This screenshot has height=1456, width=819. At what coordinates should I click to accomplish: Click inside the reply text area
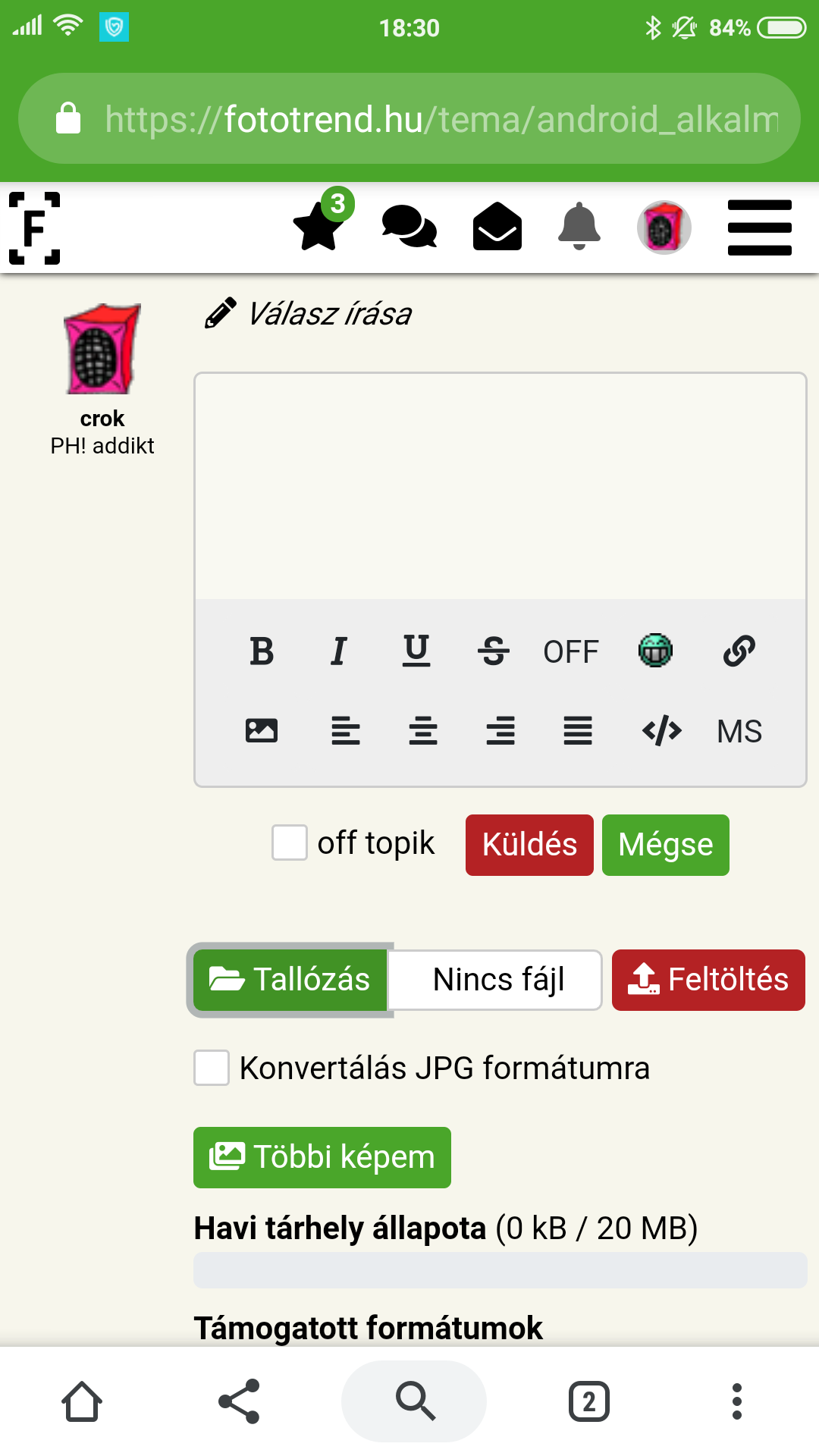[500, 486]
